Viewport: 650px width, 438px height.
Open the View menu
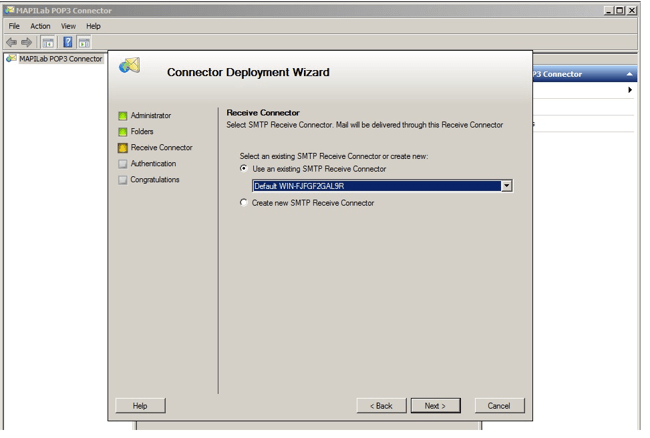click(68, 26)
